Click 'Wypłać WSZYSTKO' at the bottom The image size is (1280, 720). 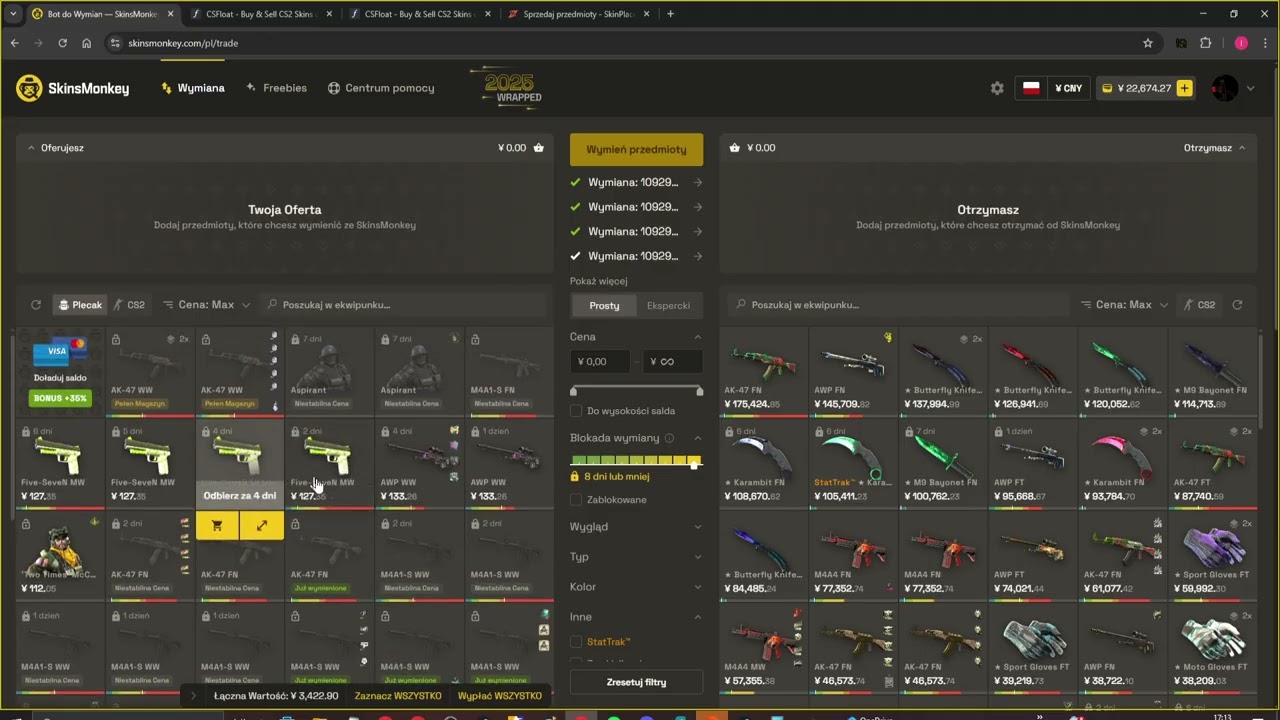(x=500, y=696)
